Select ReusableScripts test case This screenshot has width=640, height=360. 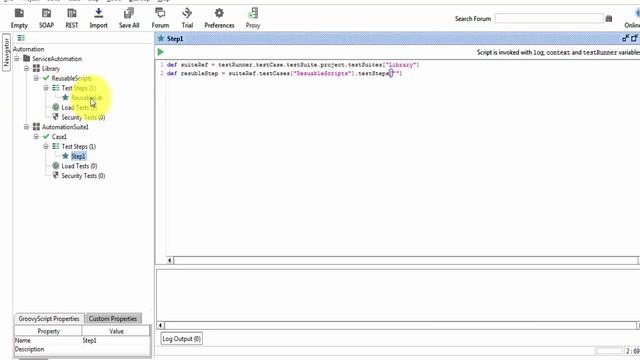click(71, 78)
